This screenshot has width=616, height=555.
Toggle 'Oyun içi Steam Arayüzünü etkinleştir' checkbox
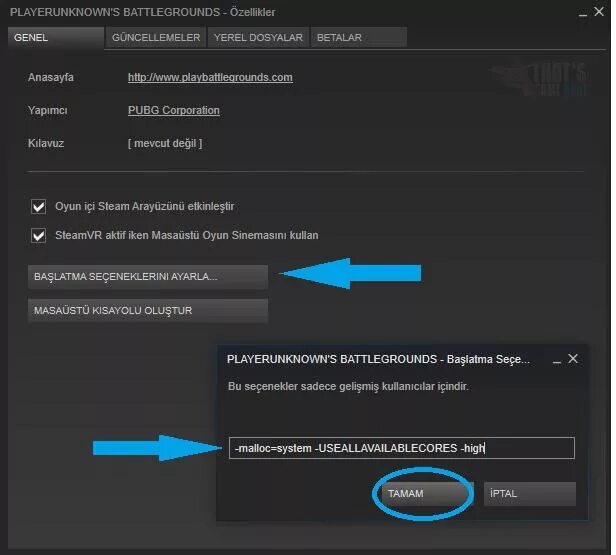38,207
